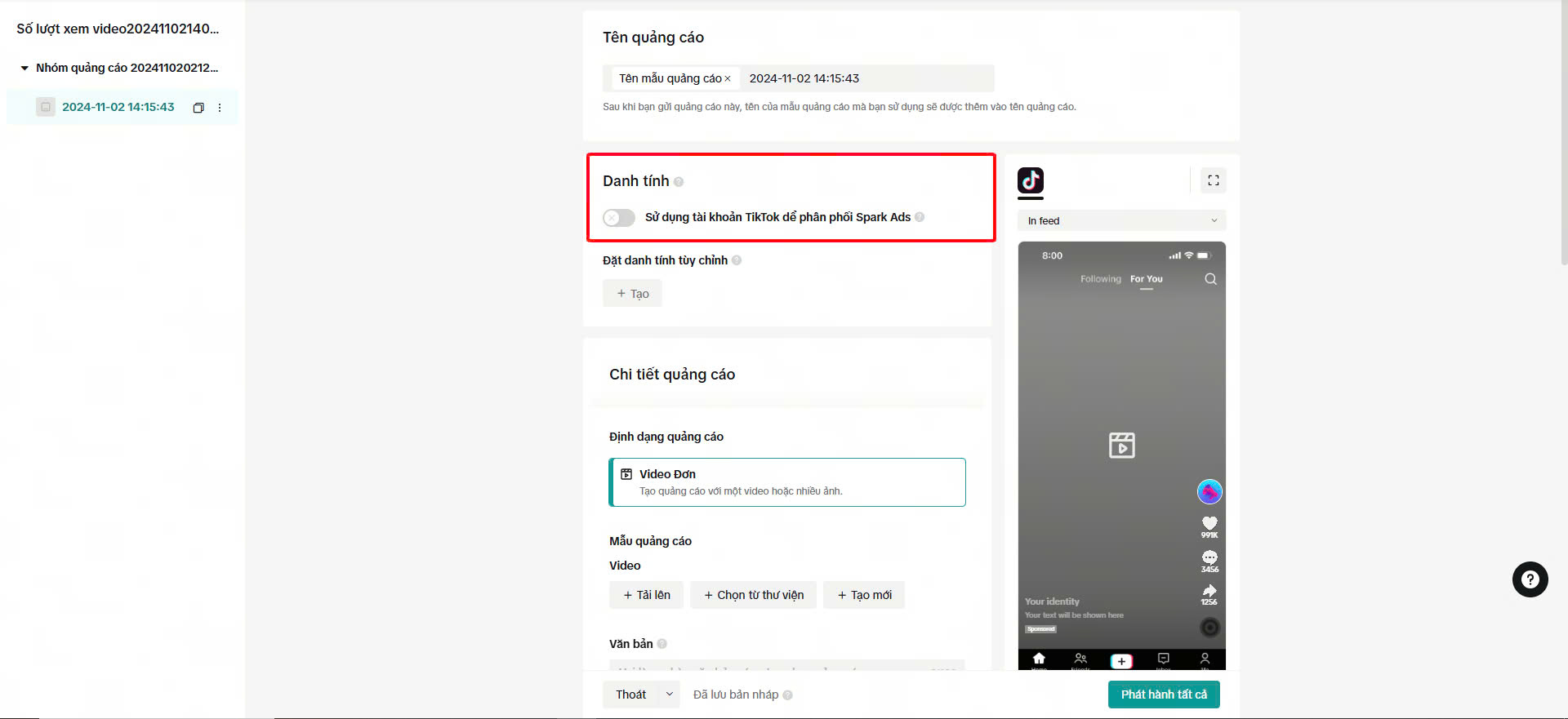Viewport: 1568px width, 719px height.
Task: Click '+ Chọn từ thư viện' button
Action: coord(754,595)
